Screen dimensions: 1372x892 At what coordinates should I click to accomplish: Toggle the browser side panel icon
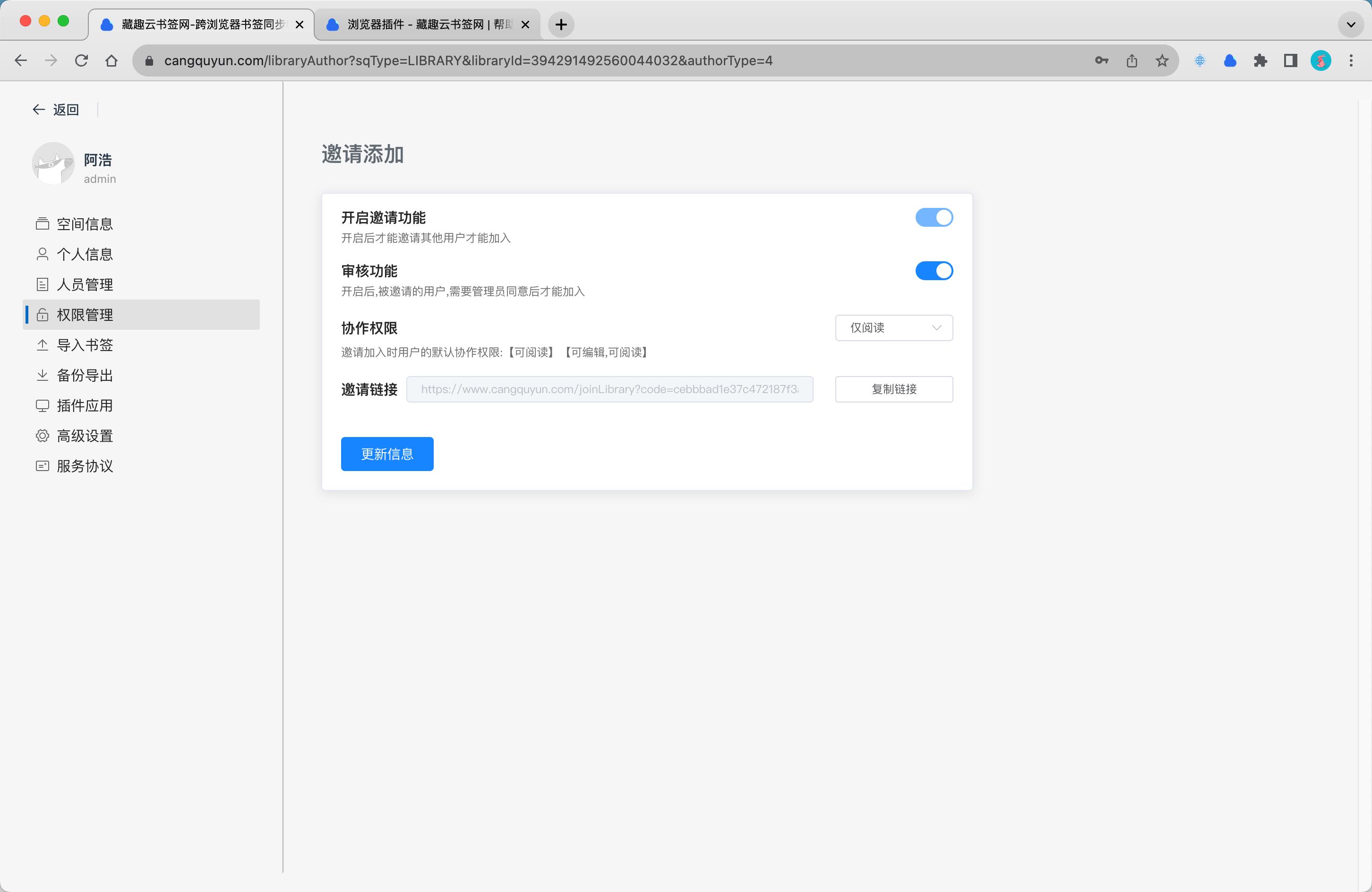[x=1290, y=60]
